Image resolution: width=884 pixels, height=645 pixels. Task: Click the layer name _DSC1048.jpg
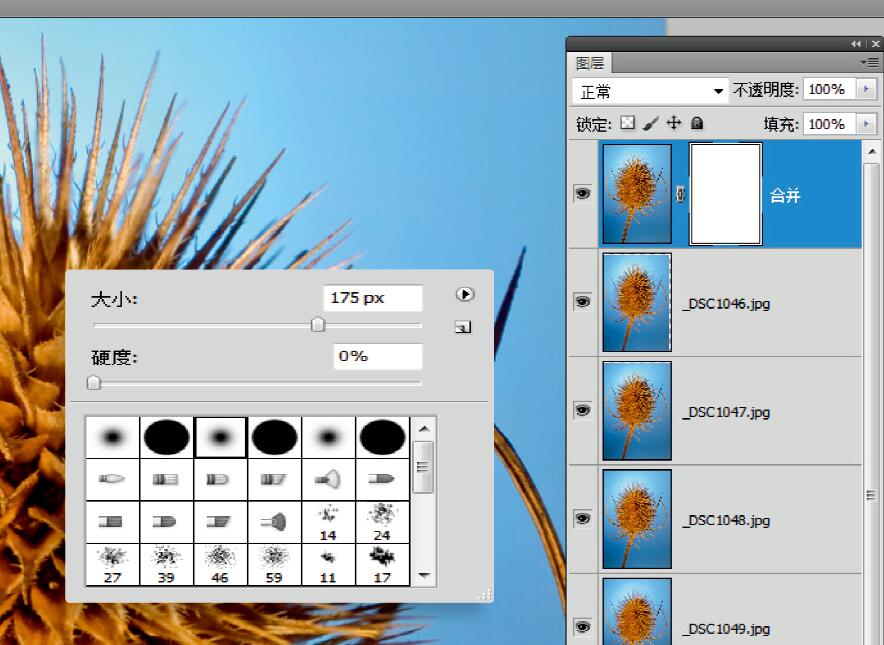click(x=726, y=520)
